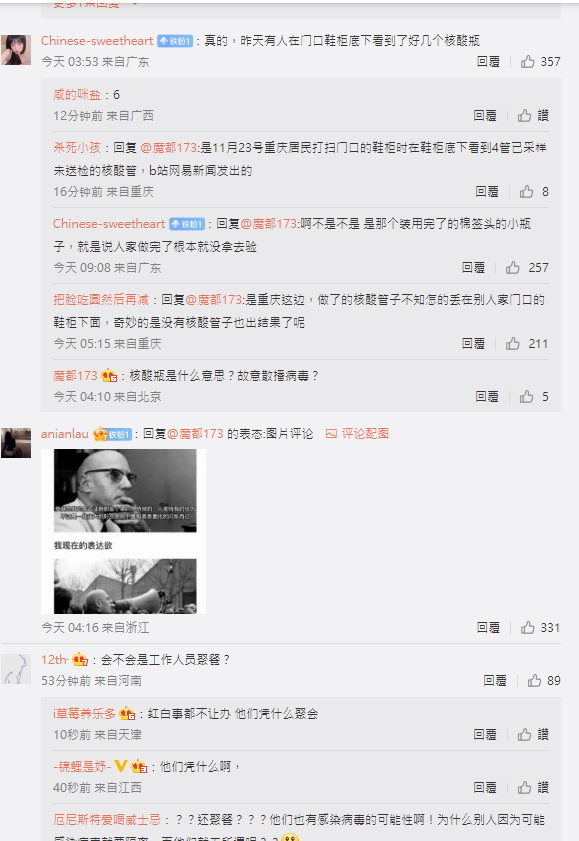Screen dimensions: 579x841
Task: Like the reply with 257 likes
Action: pyautogui.click(x=527, y=267)
